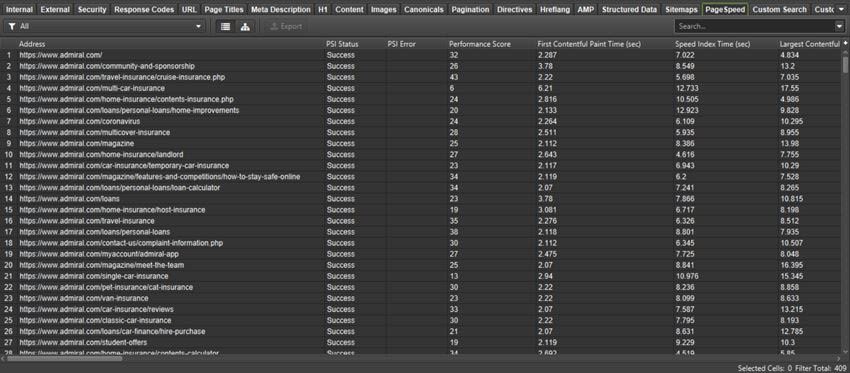Viewport: 850px width, 373px height.
Task: Click the filter funnel icon
Action: [x=12, y=26]
